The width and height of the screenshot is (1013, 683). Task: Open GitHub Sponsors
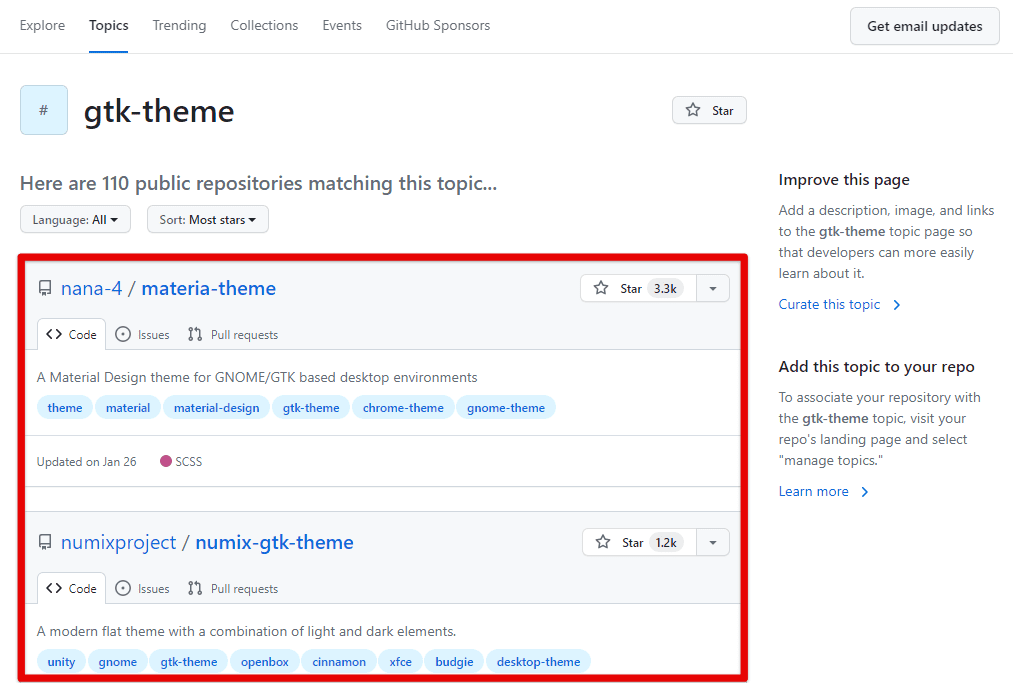(x=438, y=25)
